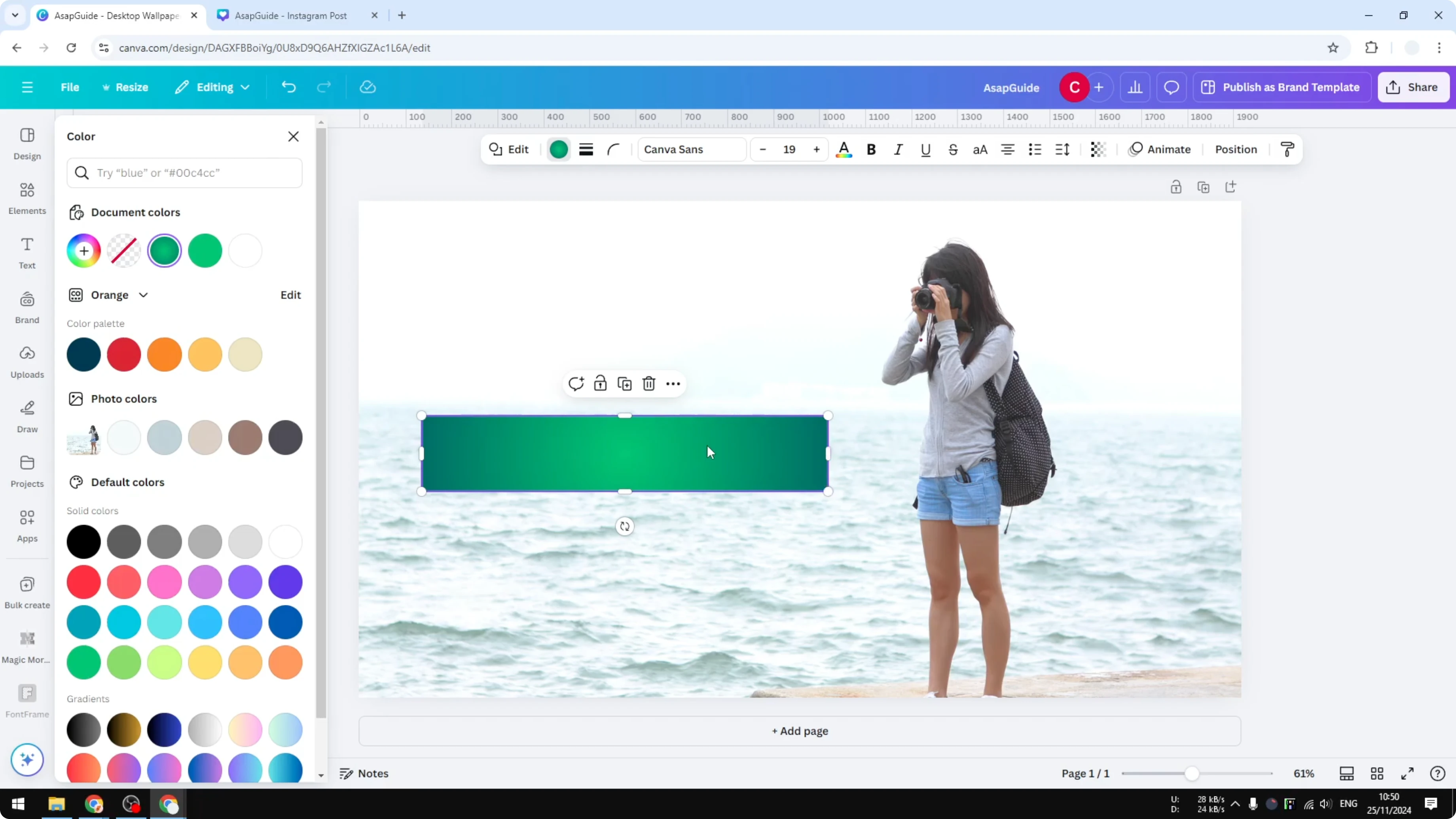
Task: Click the Add page button
Action: click(799, 731)
